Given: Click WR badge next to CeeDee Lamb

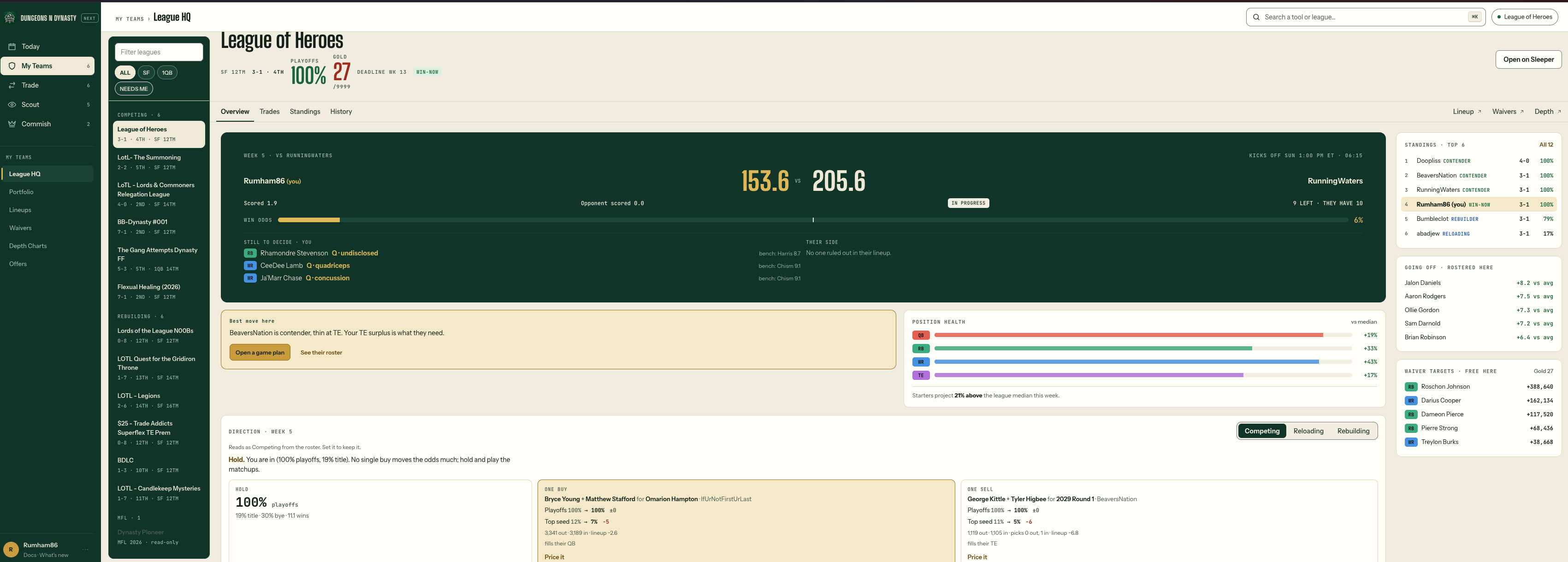Looking at the screenshot, I should 250,266.
